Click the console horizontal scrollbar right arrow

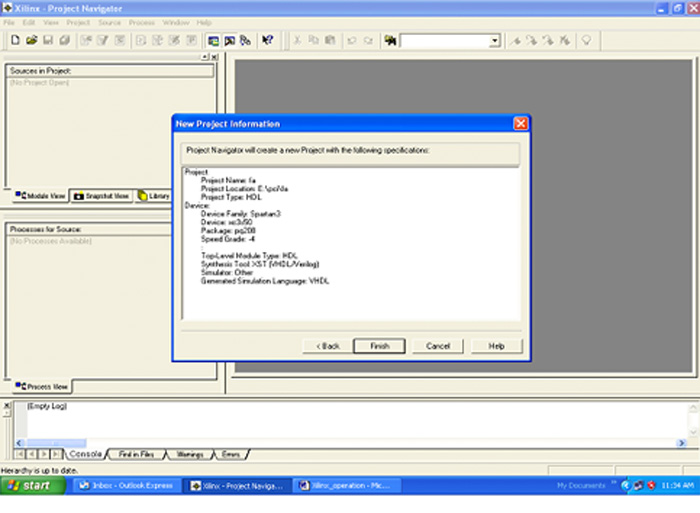pos(681,443)
